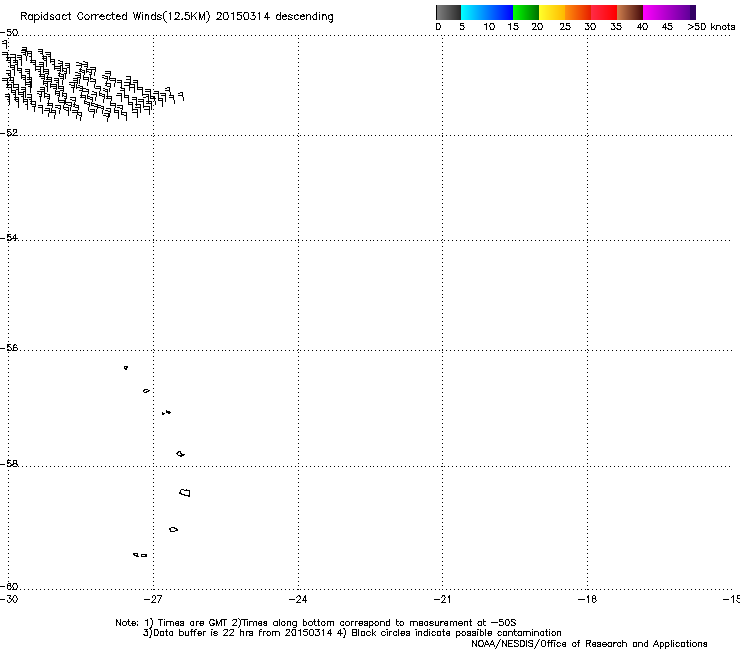Viewport: 740px width, 650px height.
Task: Click the longitude label '-18' on bottom axis
Action: (x=587, y=599)
